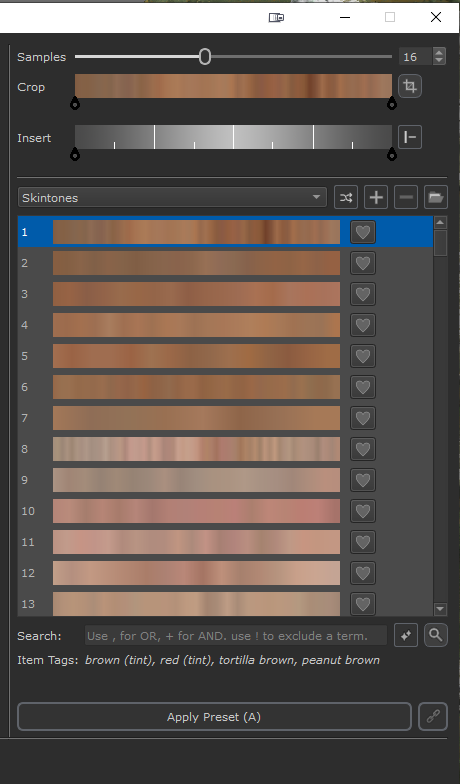Open preset folder icon
Image resolution: width=460 pixels, height=784 pixels.
[436, 198]
